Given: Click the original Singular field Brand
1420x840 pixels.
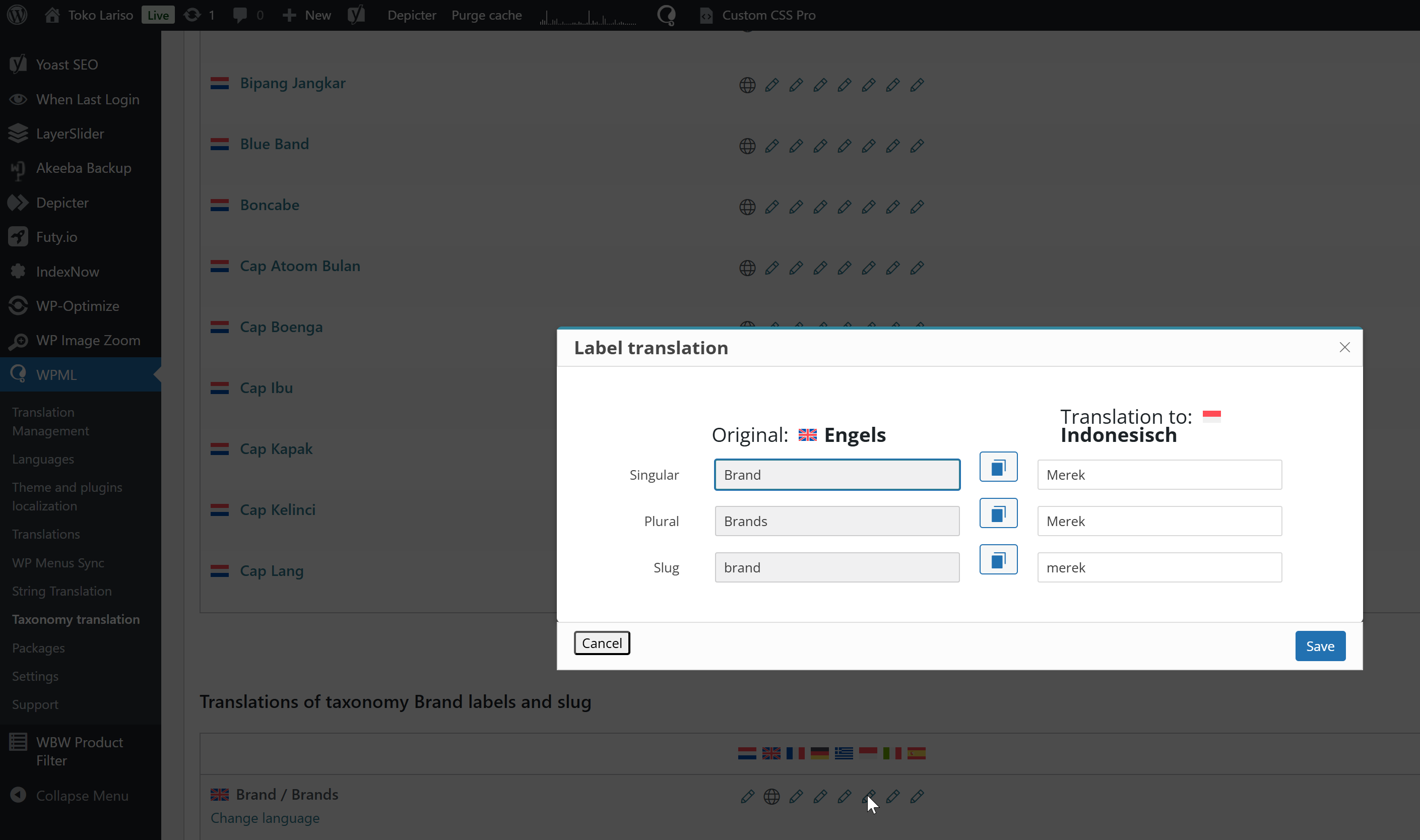Looking at the screenshot, I should click(x=837, y=475).
